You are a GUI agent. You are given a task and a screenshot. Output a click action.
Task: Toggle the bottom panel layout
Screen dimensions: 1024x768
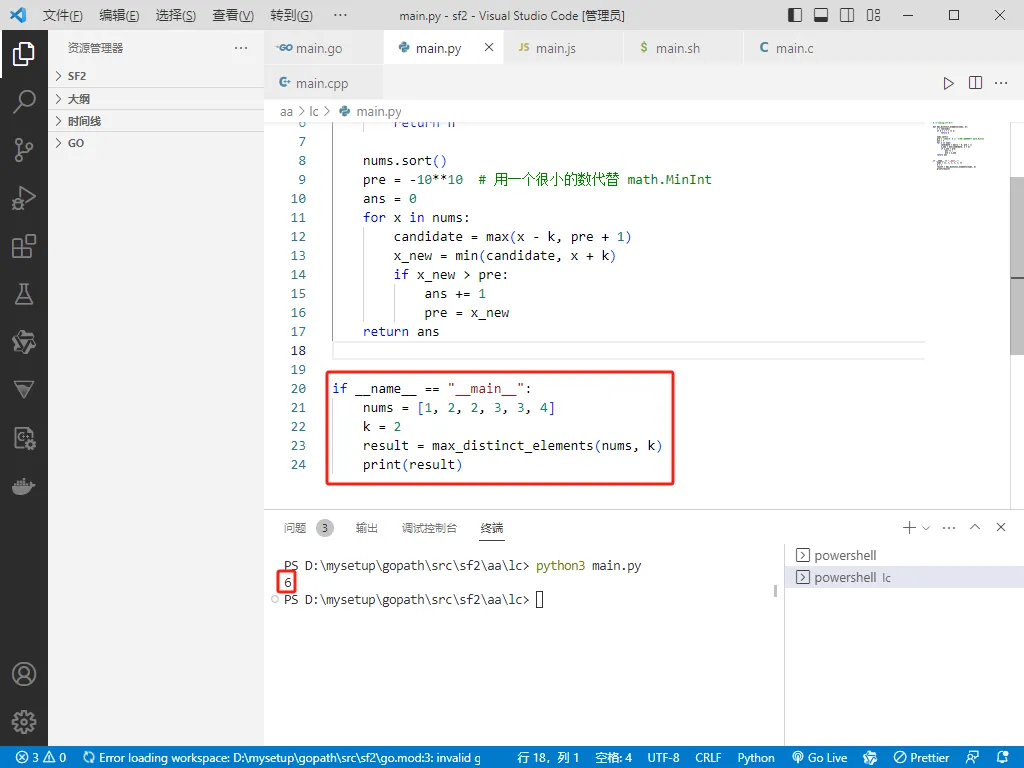point(821,15)
